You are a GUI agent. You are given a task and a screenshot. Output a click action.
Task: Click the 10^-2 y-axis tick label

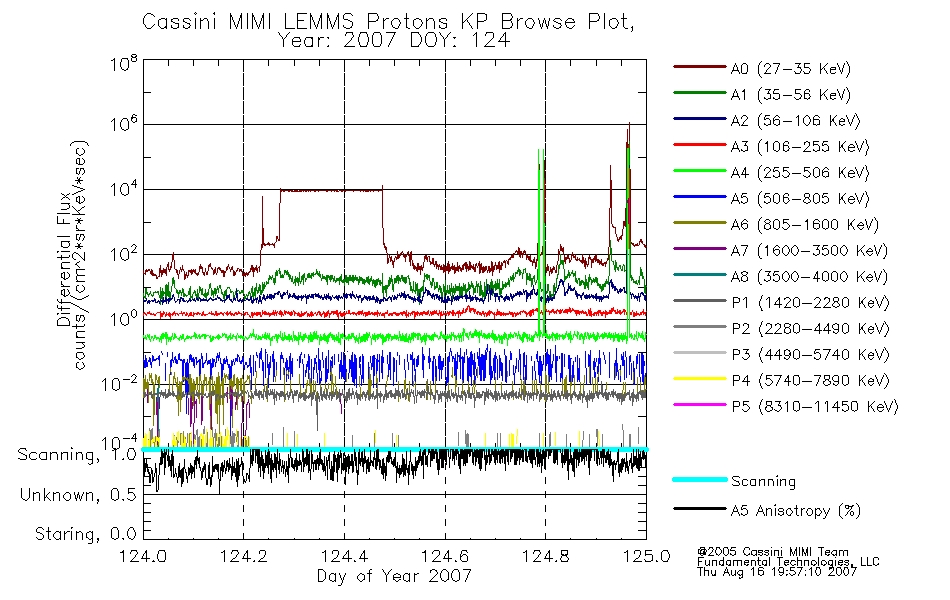(x=119, y=383)
